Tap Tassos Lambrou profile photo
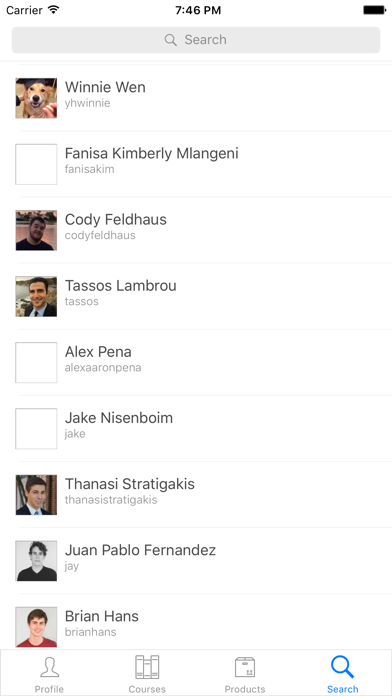The image size is (392, 696). coord(36,297)
